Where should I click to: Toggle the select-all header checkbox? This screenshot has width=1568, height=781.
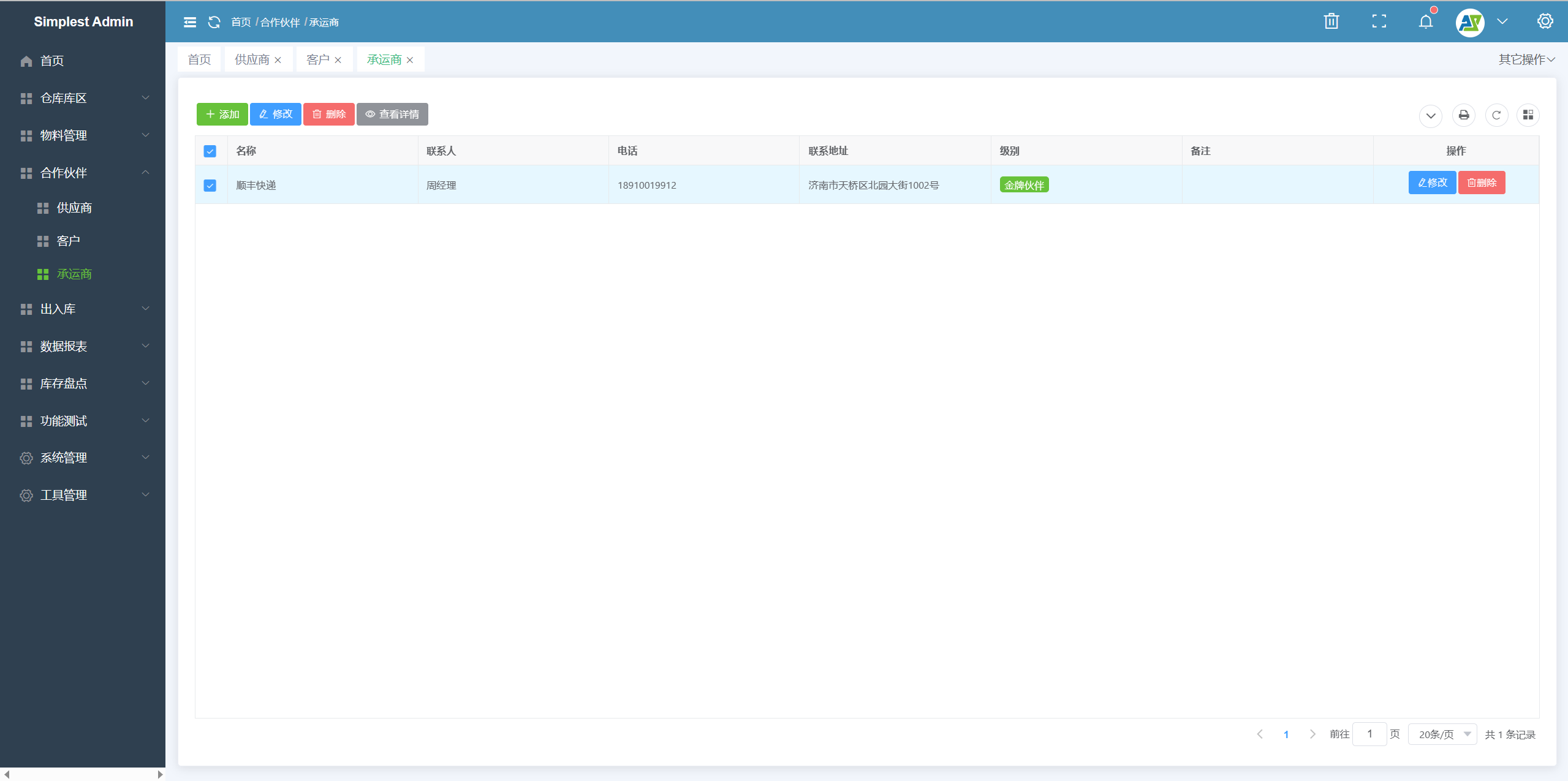210,151
